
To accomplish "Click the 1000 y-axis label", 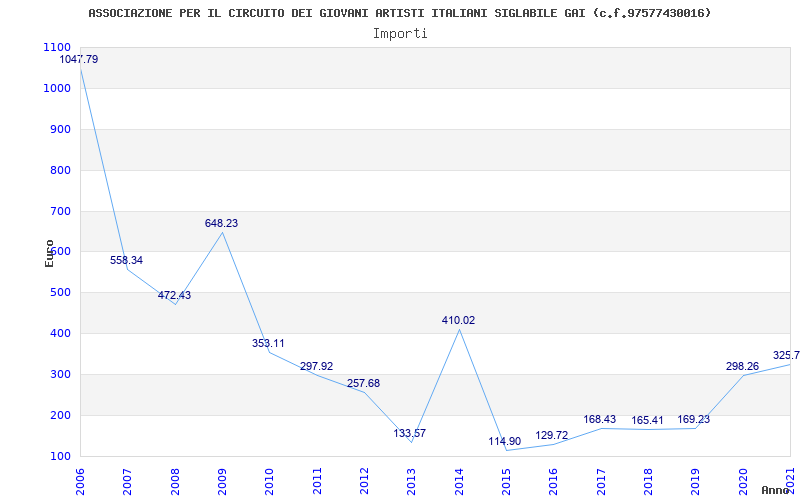I will pos(57,88).
